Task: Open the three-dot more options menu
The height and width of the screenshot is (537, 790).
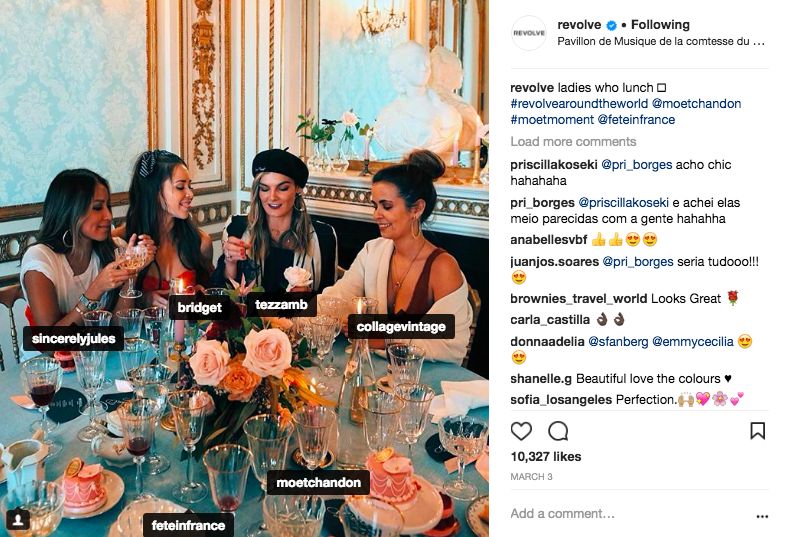Action: 762,516
